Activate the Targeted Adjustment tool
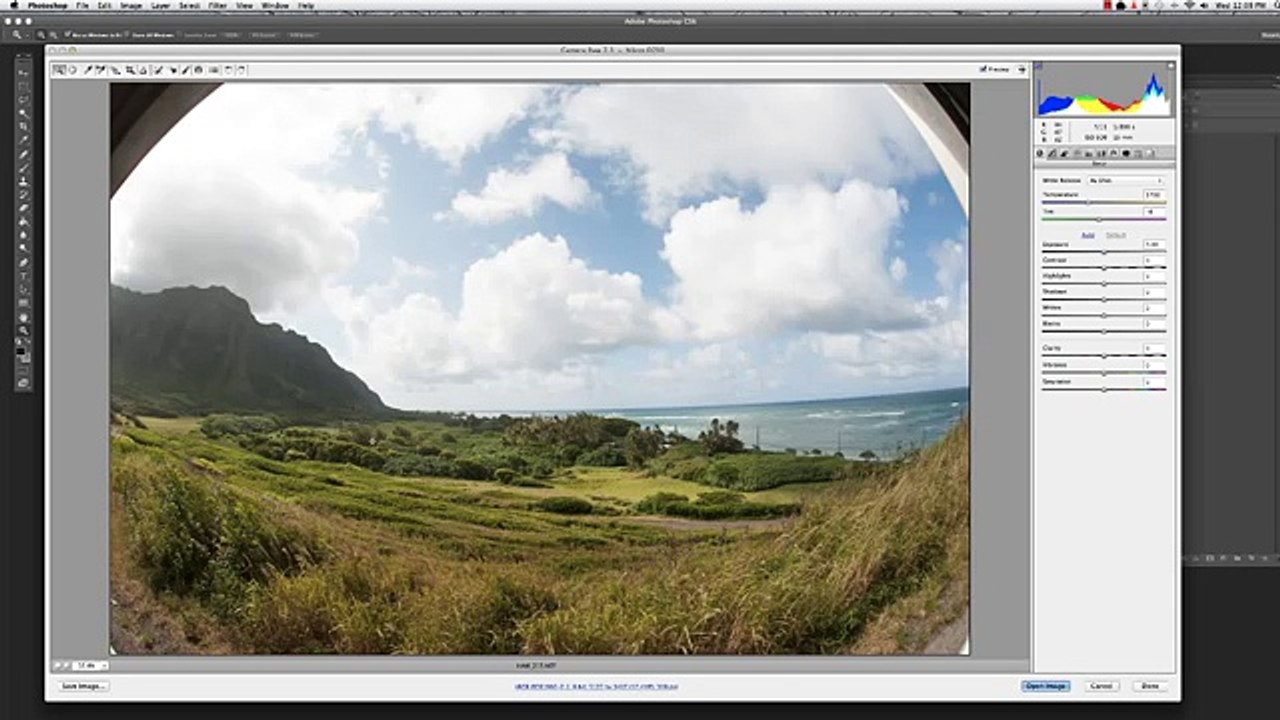Image resolution: width=1280 pixels, height=720 pixels. click(x=115, y=70)
